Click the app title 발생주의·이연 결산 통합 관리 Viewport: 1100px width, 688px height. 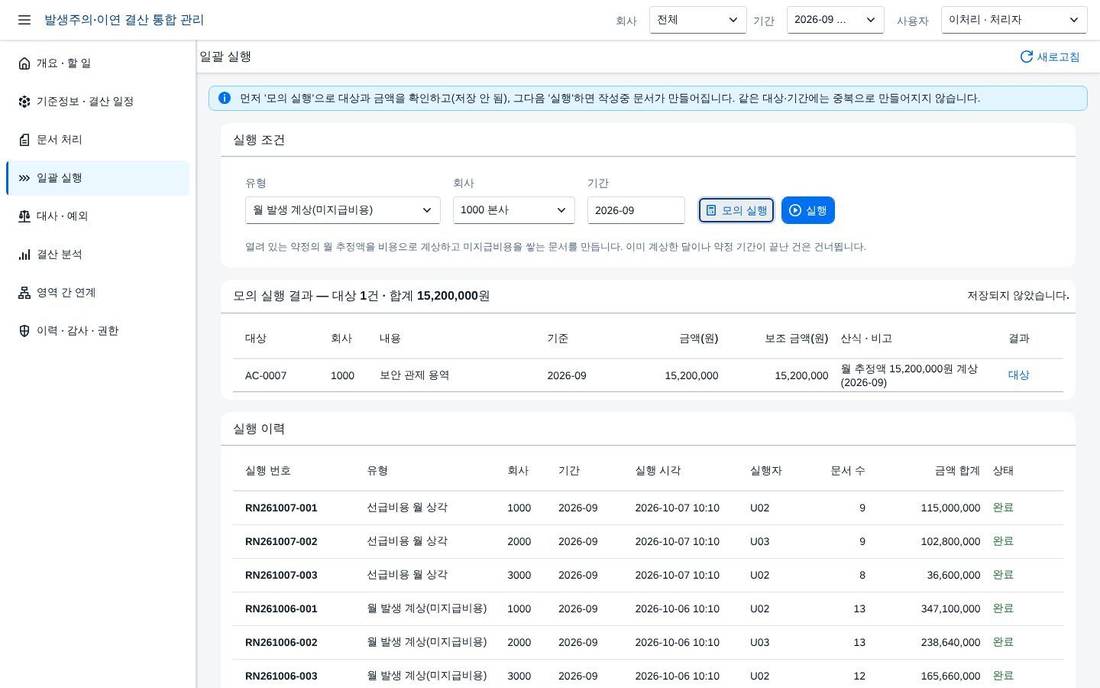pos(124,20)
